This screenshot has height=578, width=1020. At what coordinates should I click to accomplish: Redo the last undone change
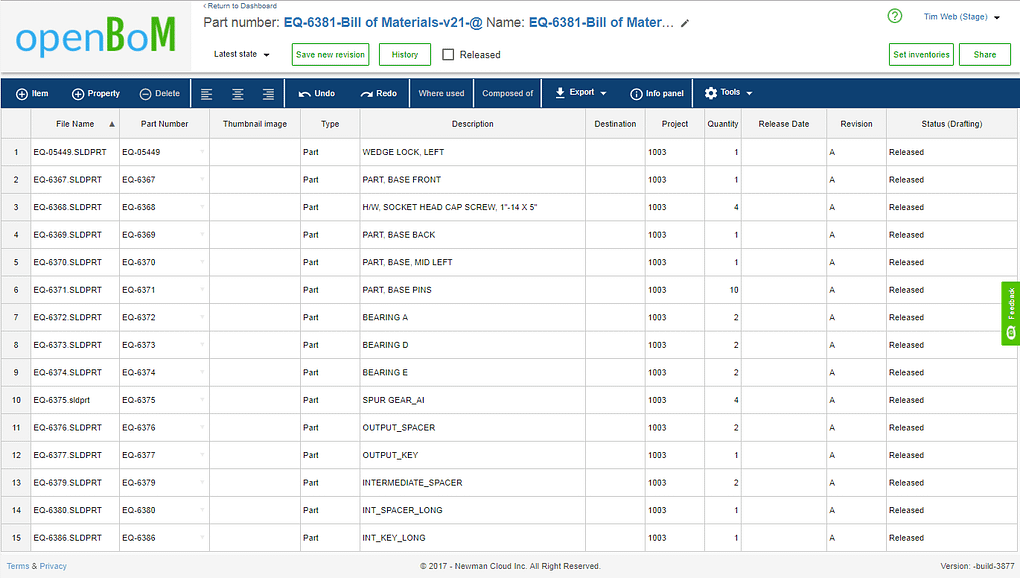tap(379, 94)
